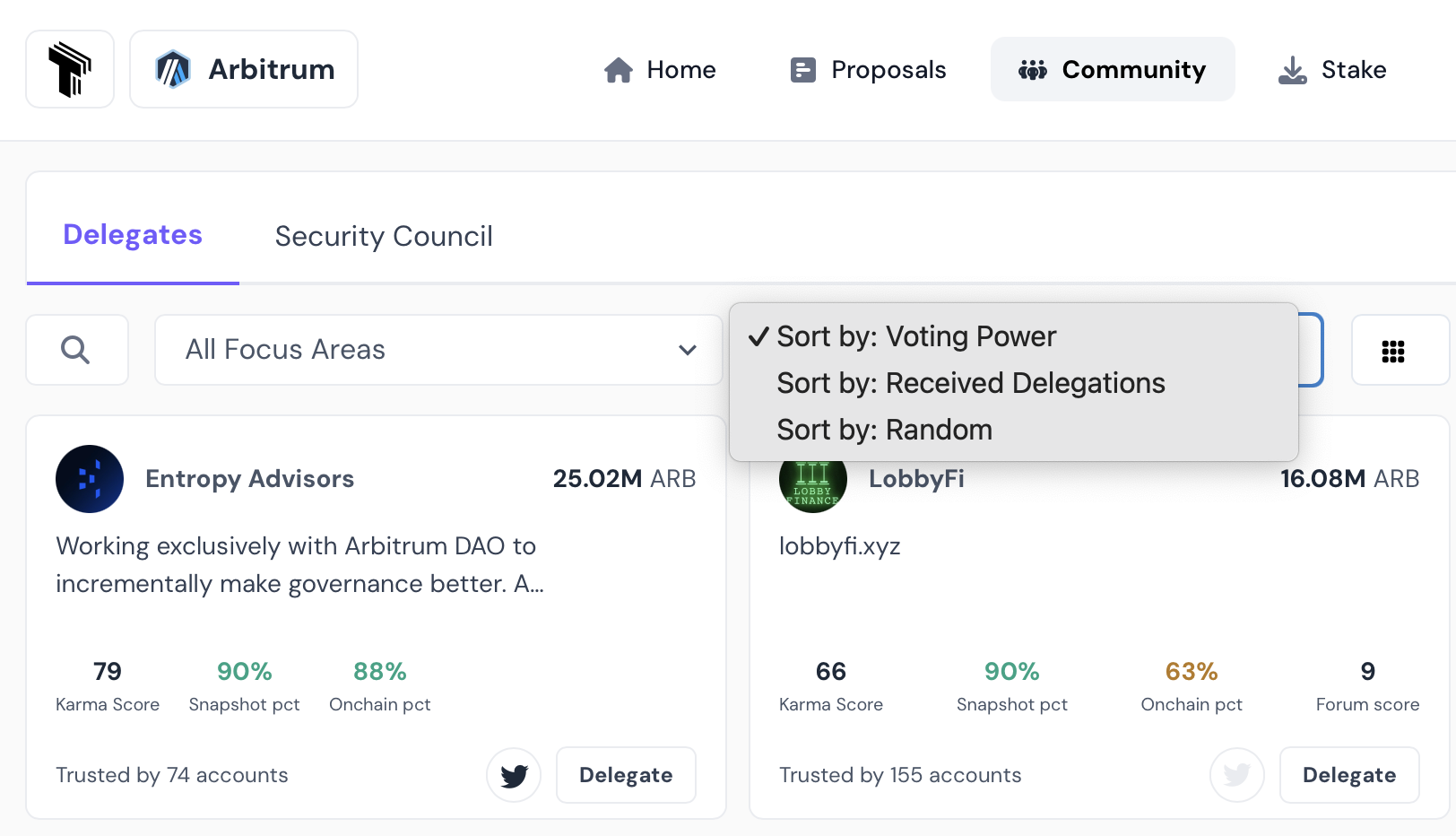Open the Arbitrum DAO selector
This screenshot has height=836, width=1456.
click(x=244, y=69)
